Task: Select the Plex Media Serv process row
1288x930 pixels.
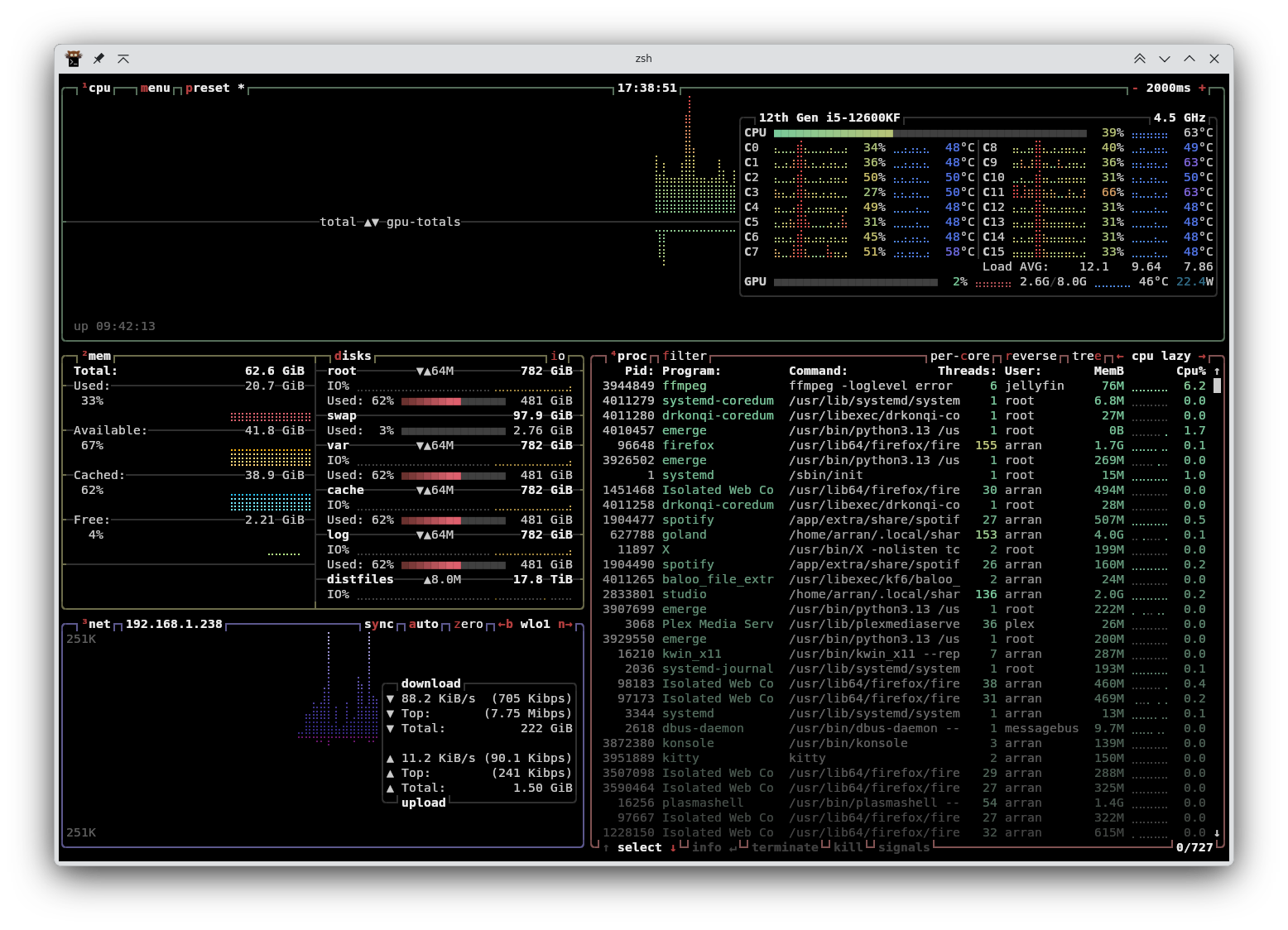Action: click(x=904, y=625)
